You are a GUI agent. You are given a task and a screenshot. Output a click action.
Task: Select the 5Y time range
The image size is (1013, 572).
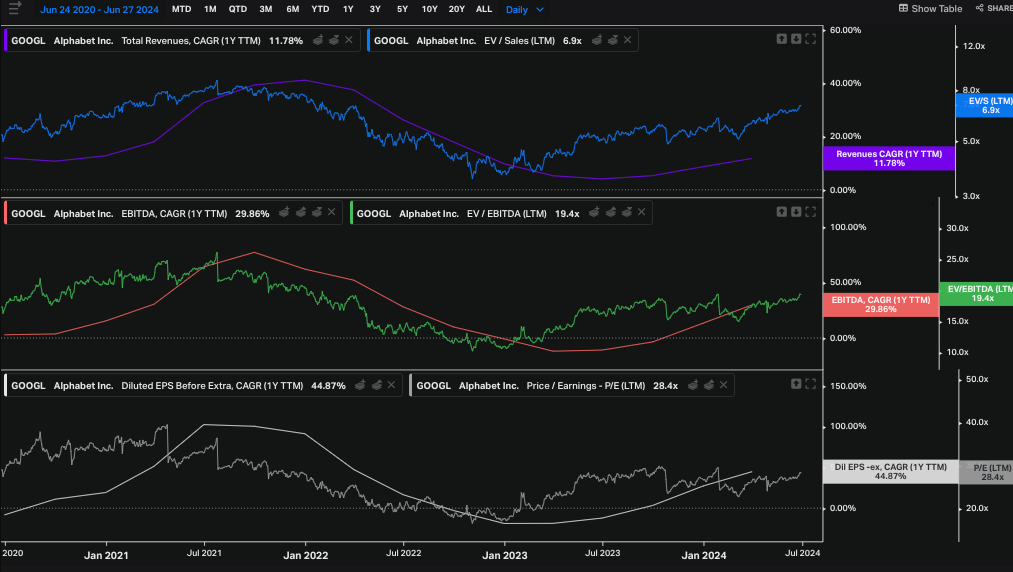(402, 9)
